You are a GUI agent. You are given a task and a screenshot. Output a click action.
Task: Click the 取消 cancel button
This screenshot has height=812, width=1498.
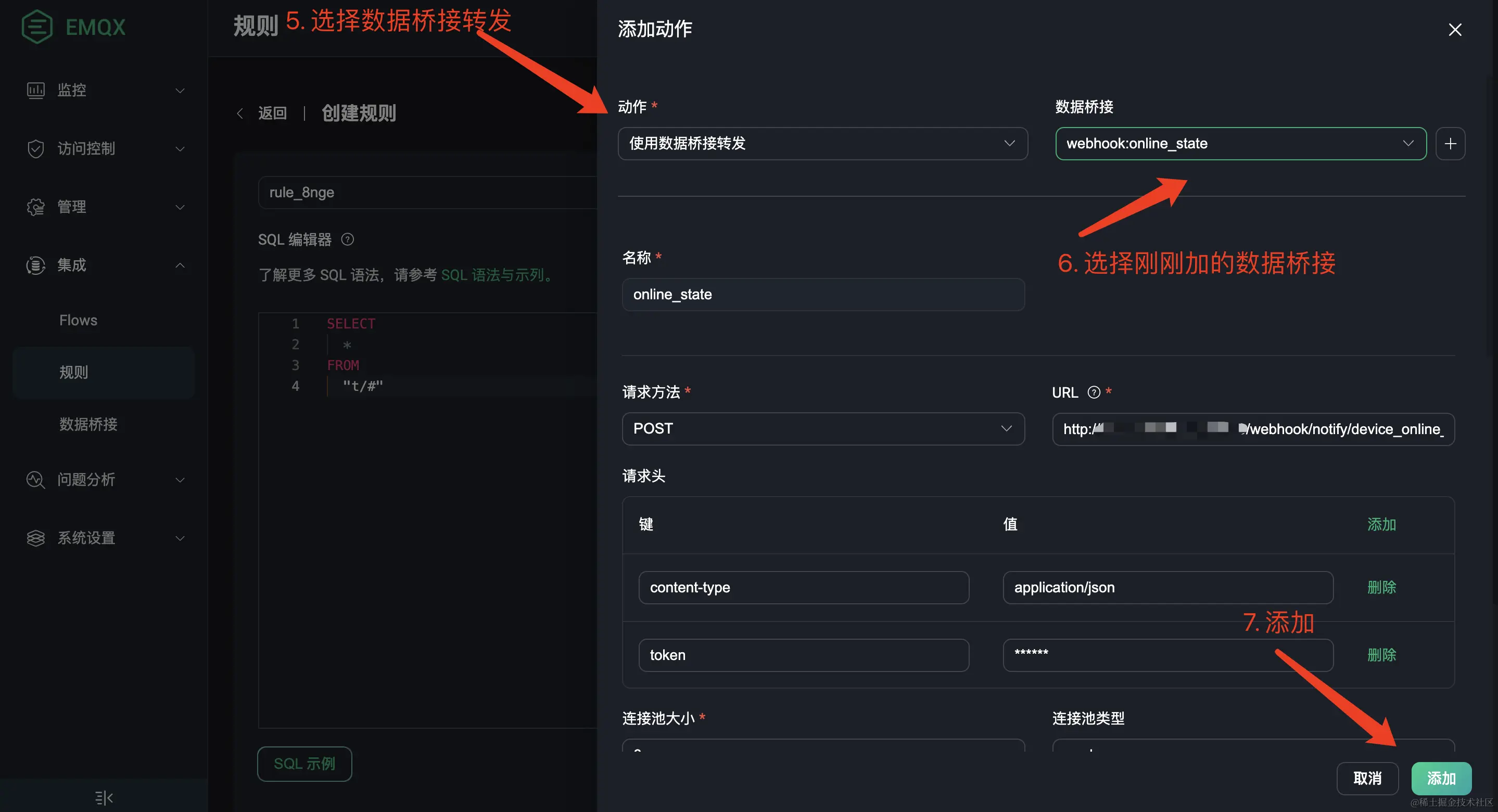coord(1367,778)
